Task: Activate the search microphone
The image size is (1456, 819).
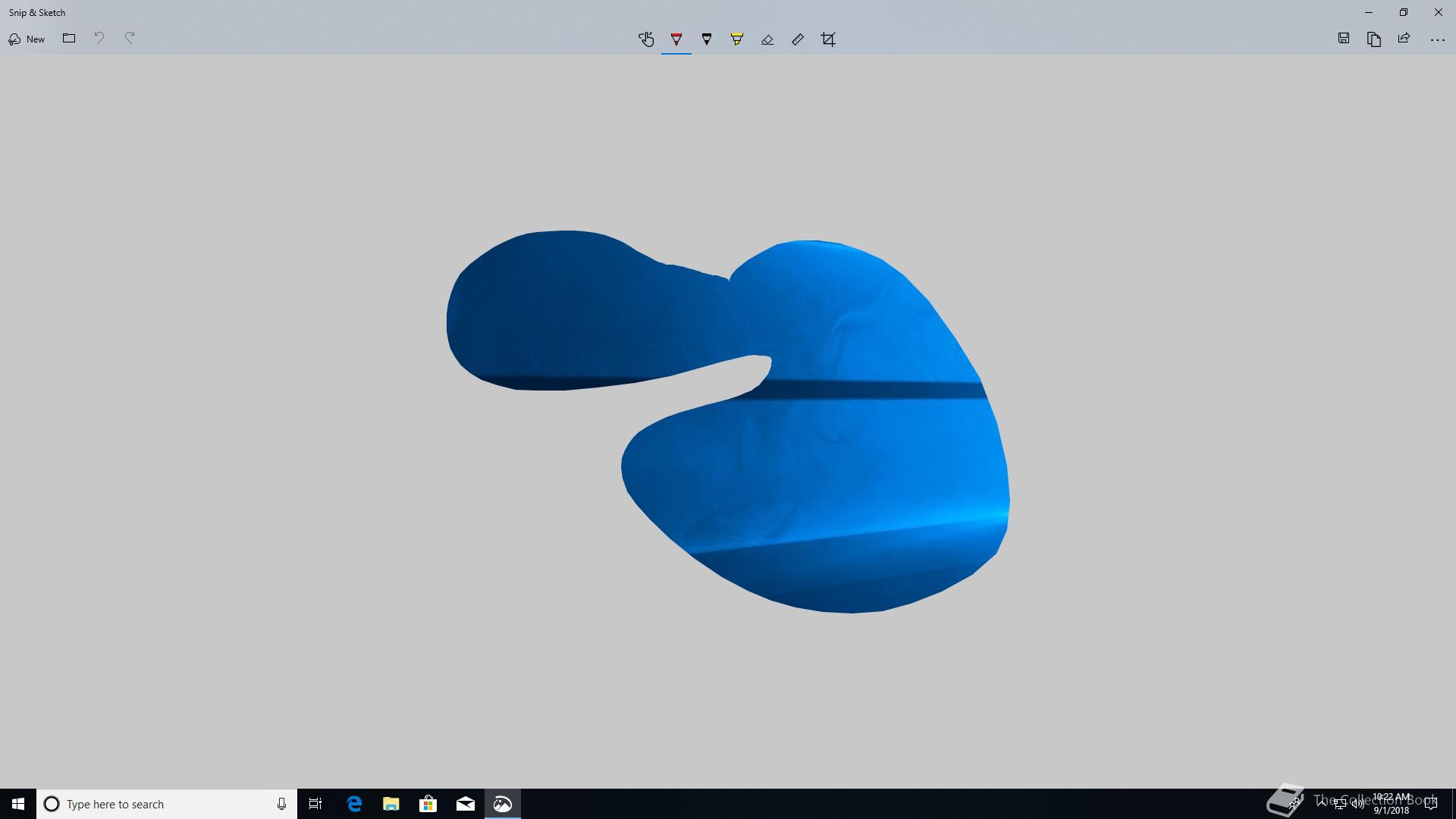Action: click(281, 804)
